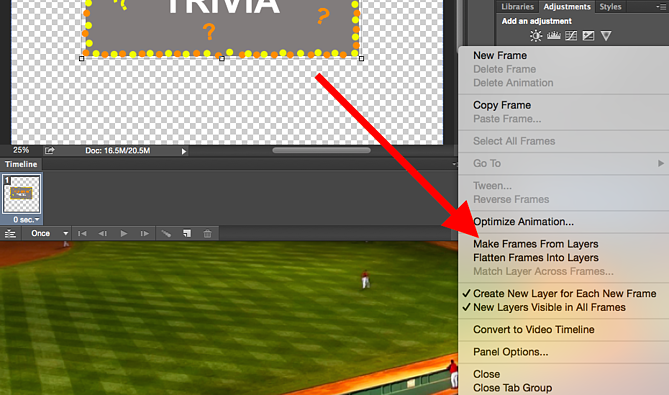Screen dimensions: 669x395
Task: Toggle Create New Layer for Each New Frame
Action: (564, 293)
